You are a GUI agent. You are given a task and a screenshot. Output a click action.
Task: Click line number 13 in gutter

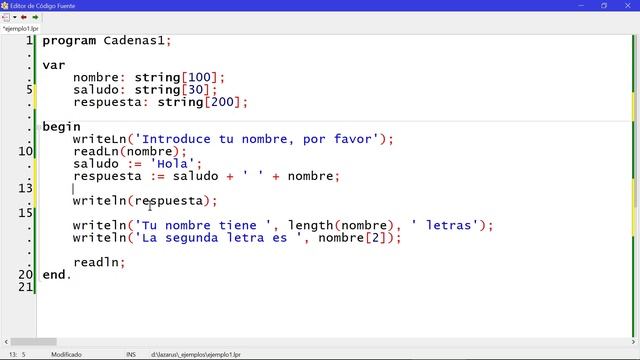(x=25, y=189)
